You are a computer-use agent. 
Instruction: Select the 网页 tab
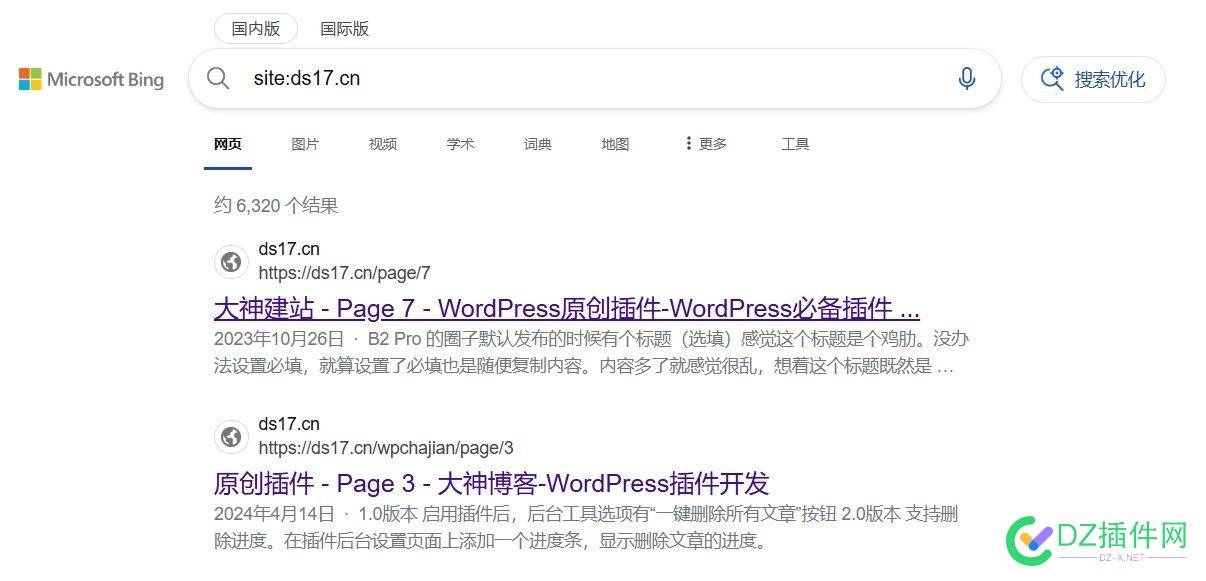tap(228, 144)
